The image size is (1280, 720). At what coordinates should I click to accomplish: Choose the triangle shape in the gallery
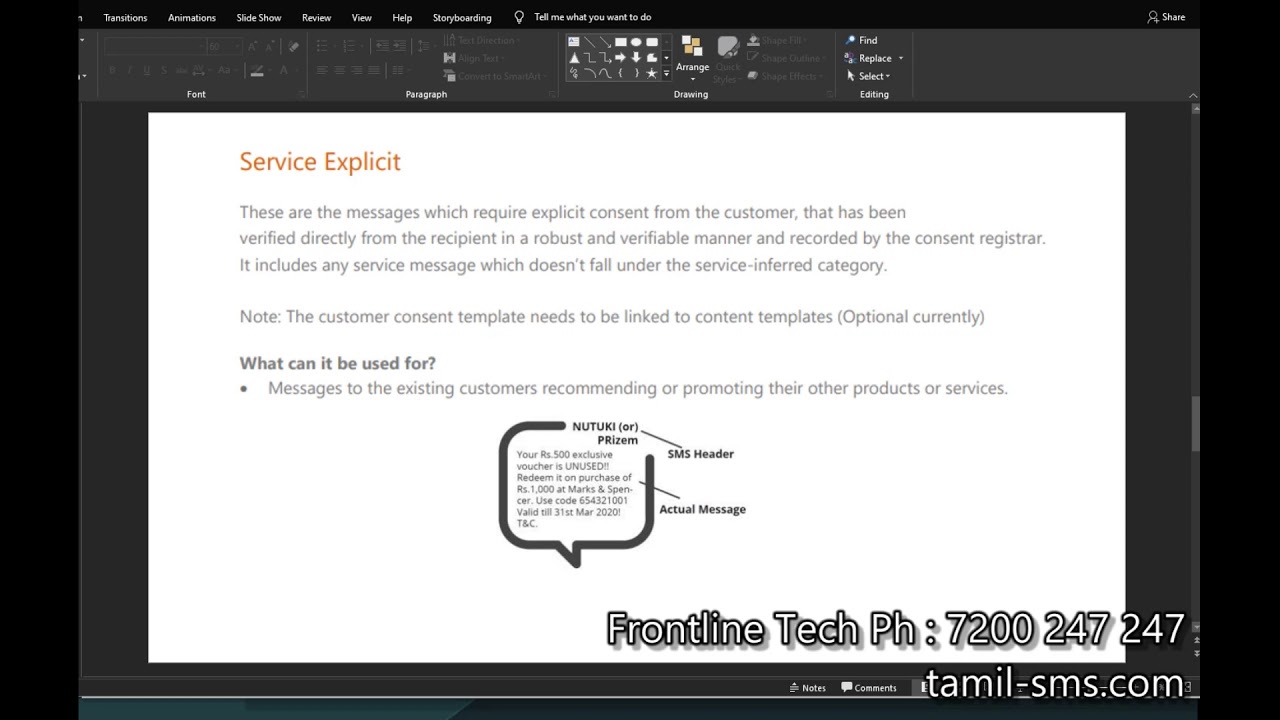[574, 58]
